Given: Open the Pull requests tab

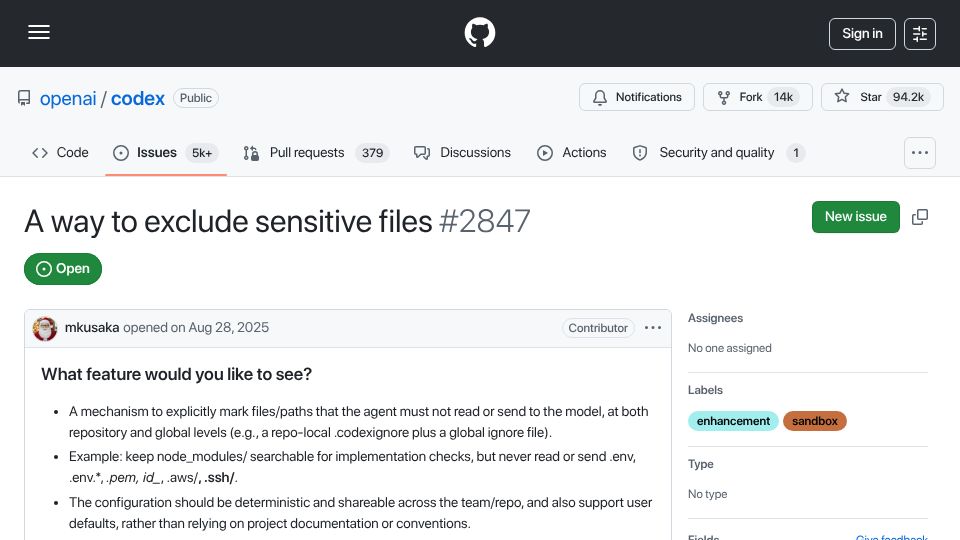Looking at the screenshot, I should click(315, 152).
